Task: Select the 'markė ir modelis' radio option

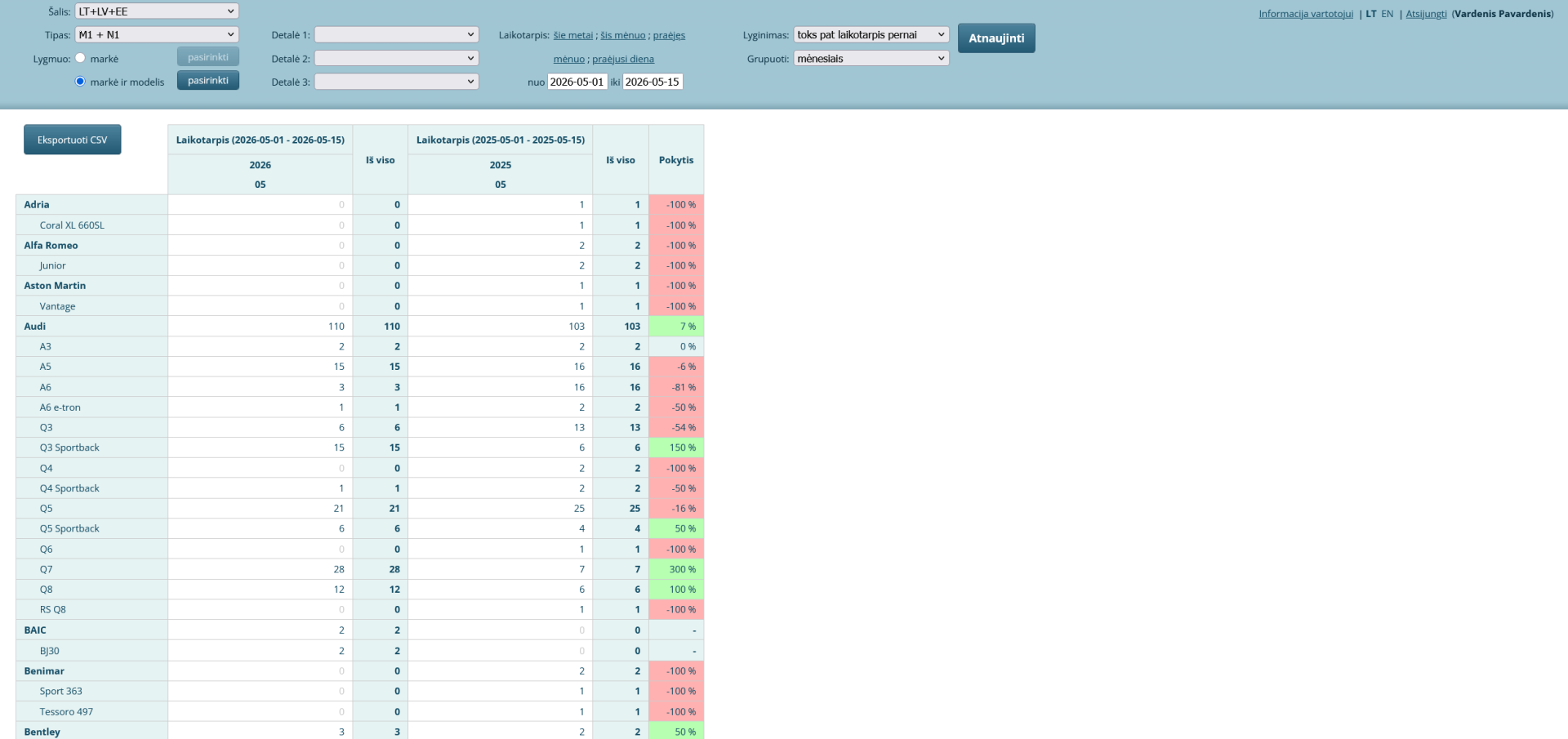Action: (80, 81)
